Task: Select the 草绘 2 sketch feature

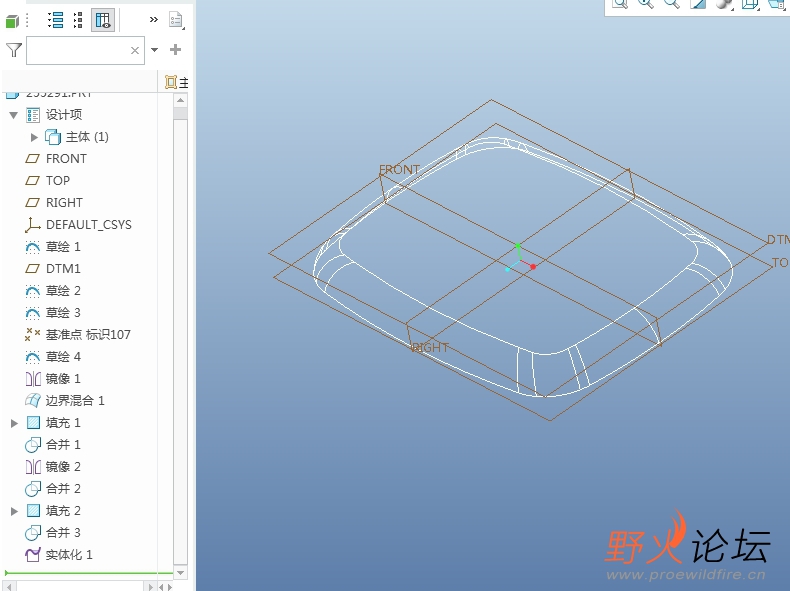Action: 53,291
